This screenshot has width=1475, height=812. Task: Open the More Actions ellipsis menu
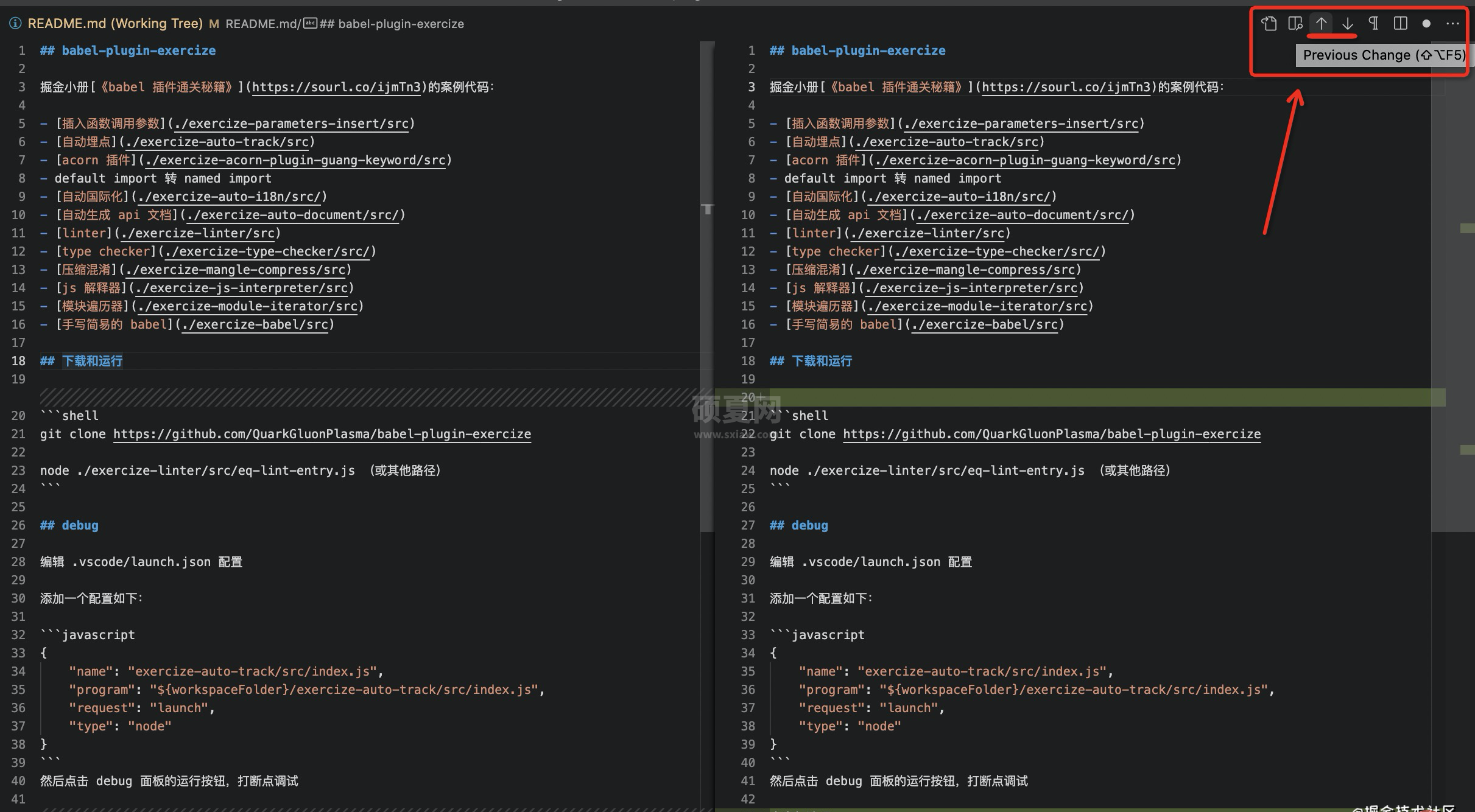click(1452, 24)
